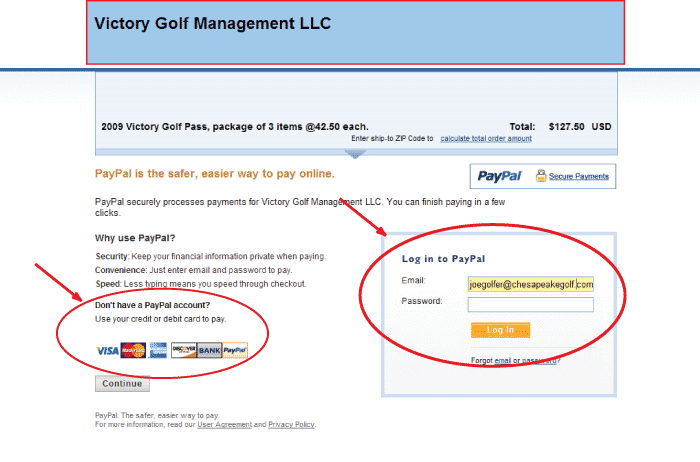
Task: Focus the Password input field
Action: [530, 305]
